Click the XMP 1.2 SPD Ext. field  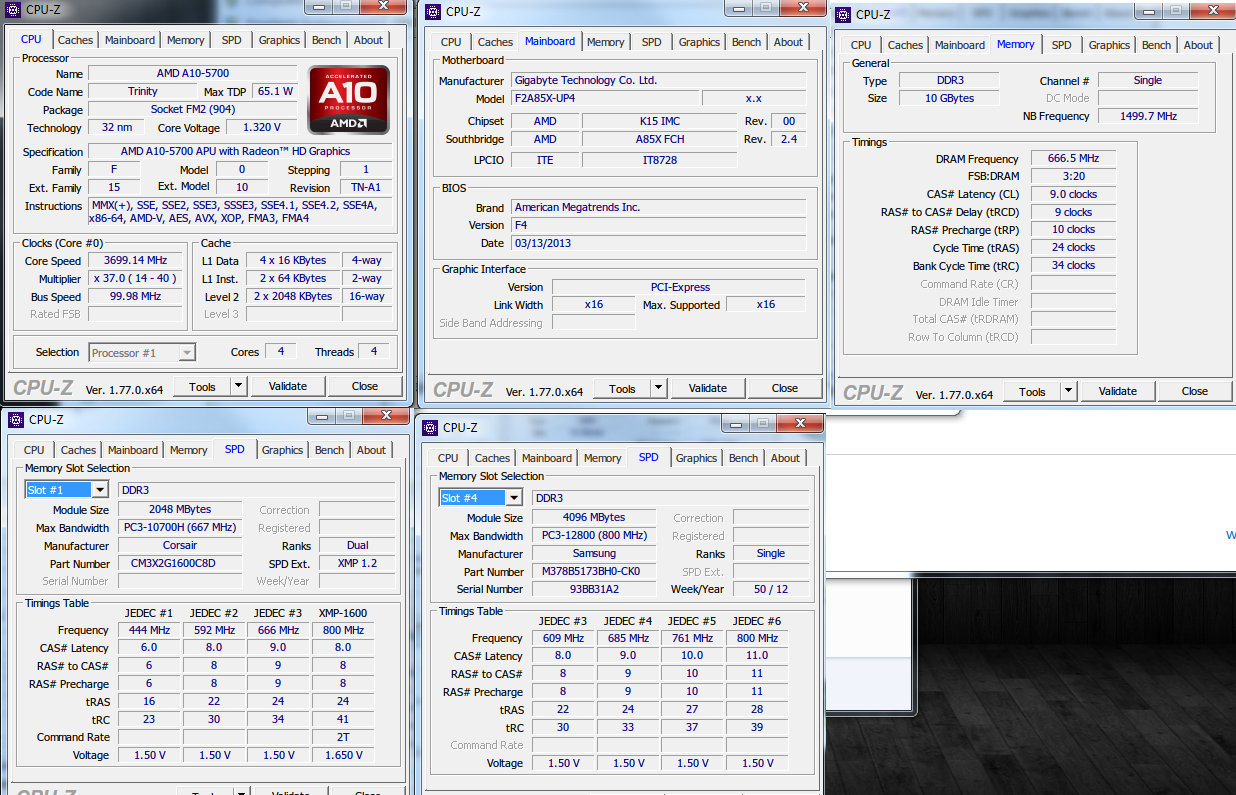[x=358, y=563]
